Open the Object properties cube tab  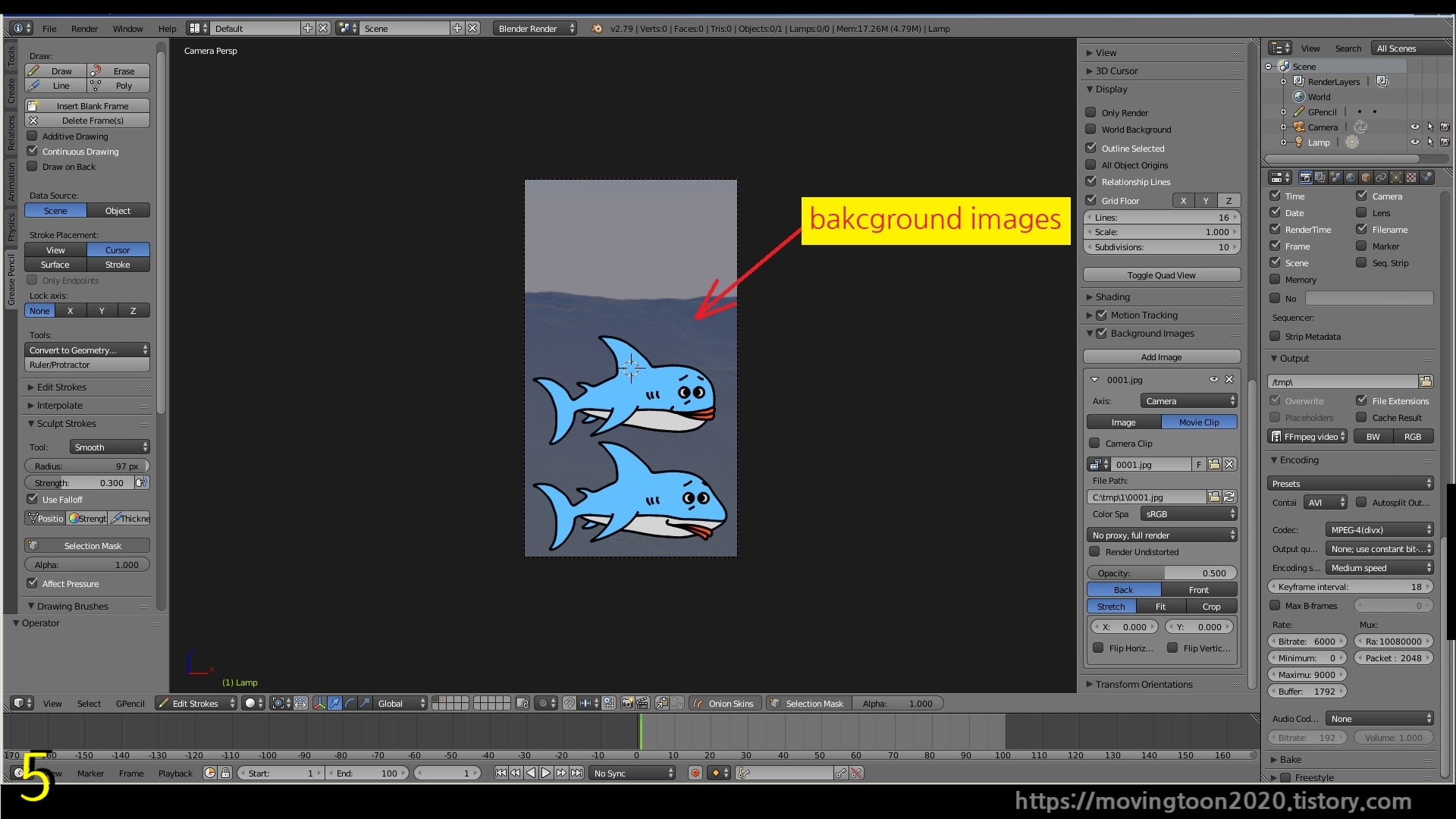point(1366,177)
